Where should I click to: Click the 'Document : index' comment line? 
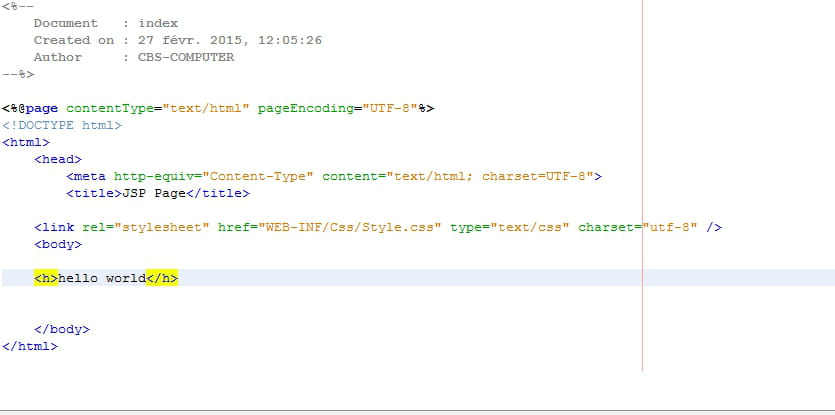pos(105,23)
